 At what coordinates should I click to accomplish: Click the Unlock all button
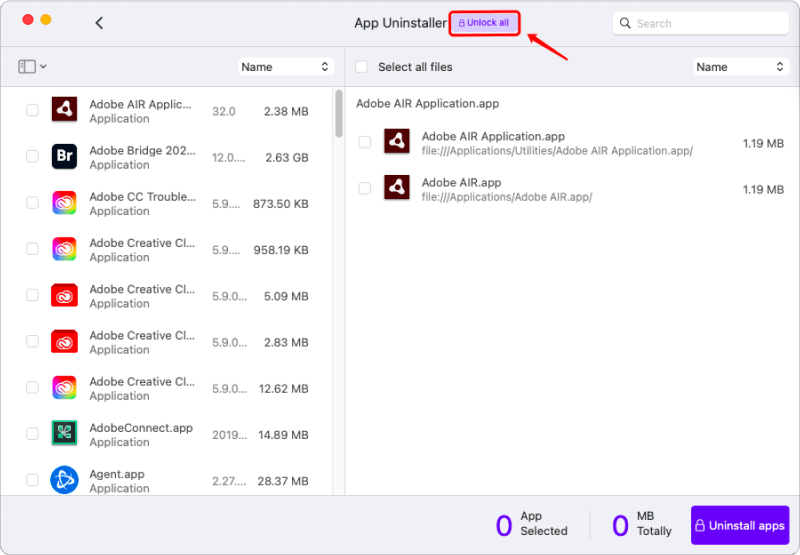484,23
